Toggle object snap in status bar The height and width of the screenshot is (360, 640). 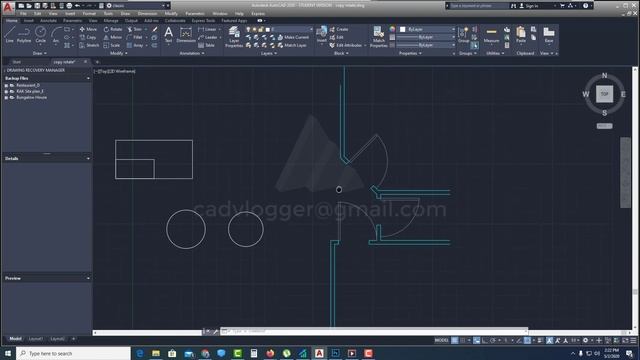527,340
